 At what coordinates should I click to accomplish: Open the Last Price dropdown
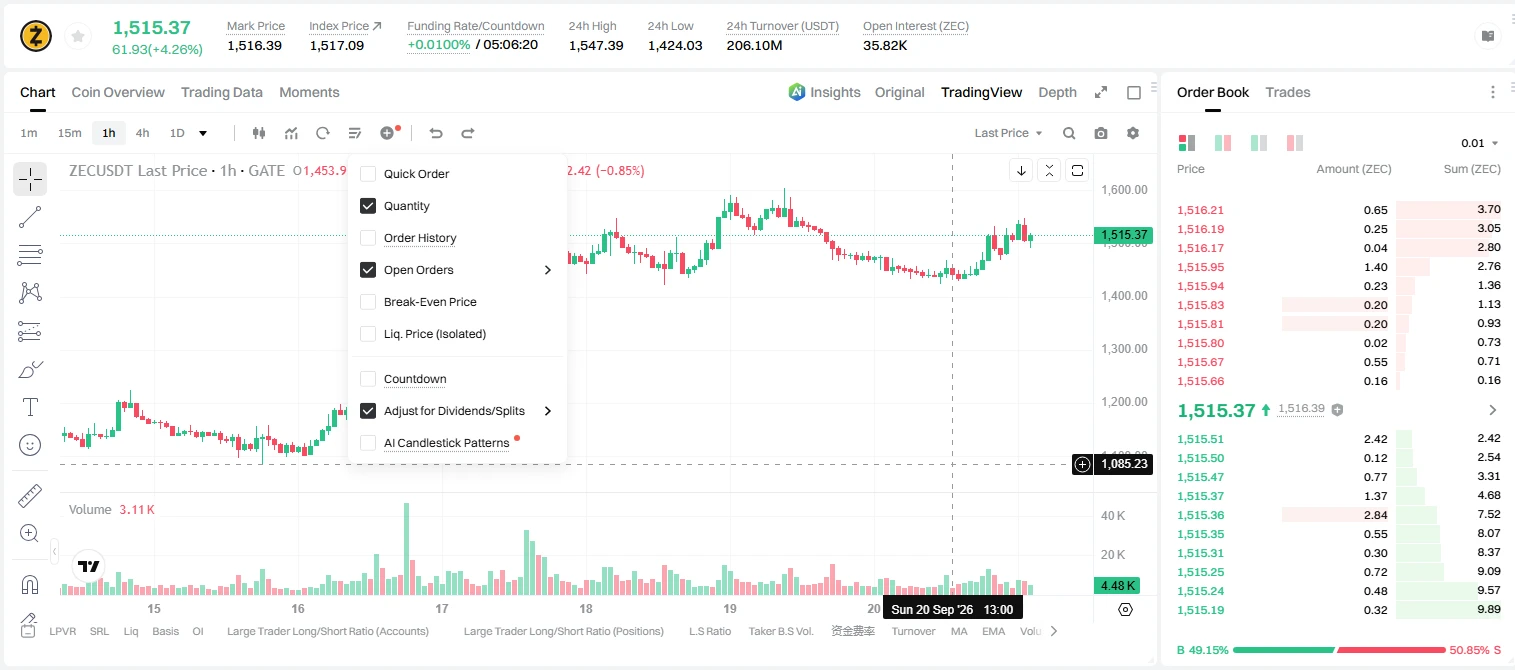pos(1008,133)
